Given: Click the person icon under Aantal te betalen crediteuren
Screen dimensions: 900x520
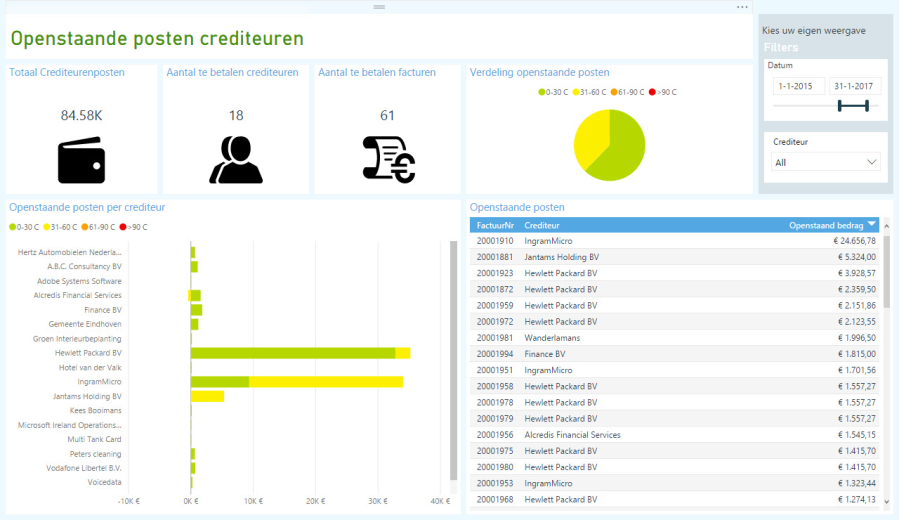Looking at the screenshot, I should pyautogui.click(x=236, y=160).
